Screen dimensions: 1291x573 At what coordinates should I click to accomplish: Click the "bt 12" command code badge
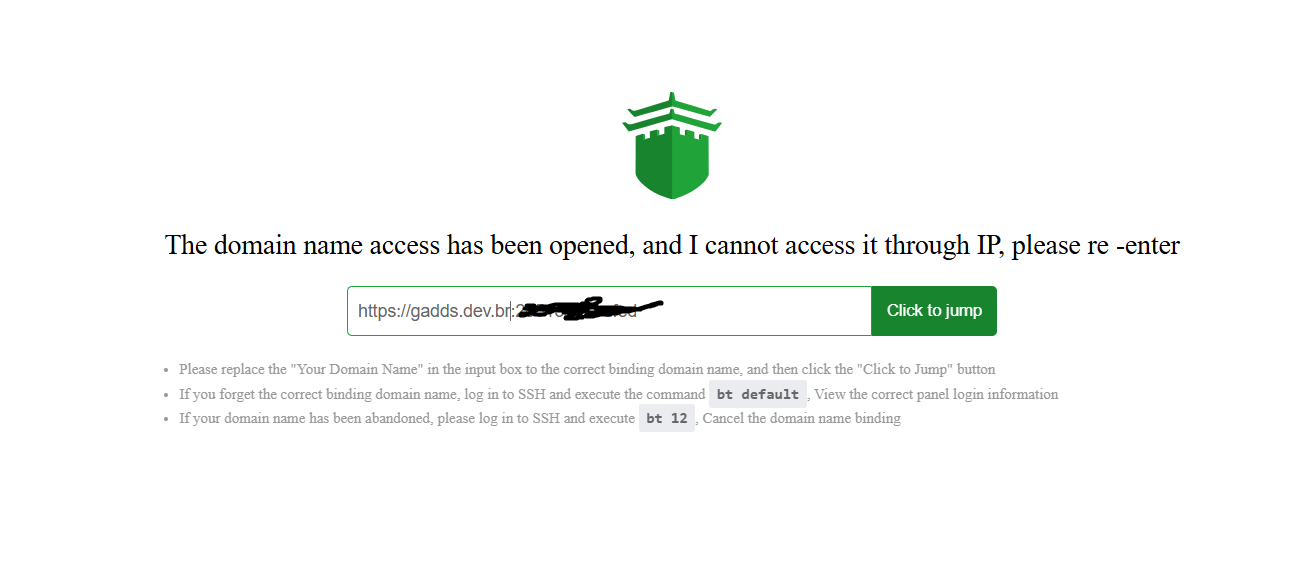click(667, 419)
